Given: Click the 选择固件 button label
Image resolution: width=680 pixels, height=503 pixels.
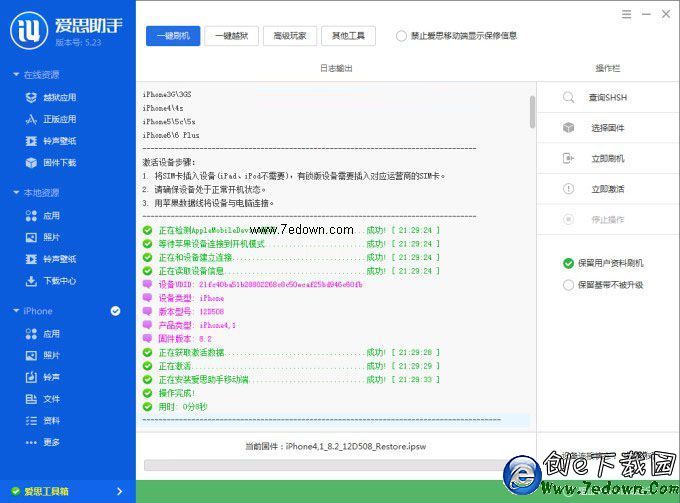Looking at the screenshot, I should pyautogui.click(x=608, y=128).
